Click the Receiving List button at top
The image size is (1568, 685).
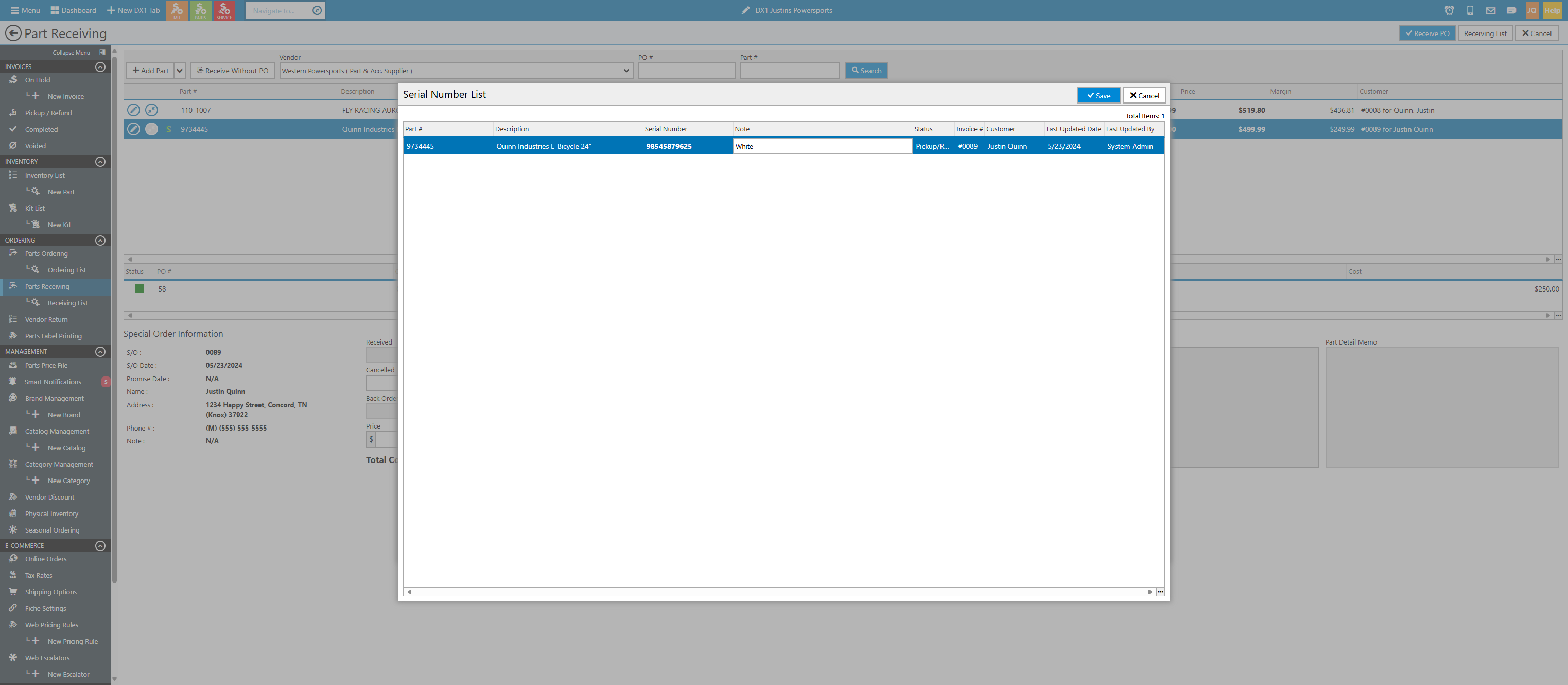pyautogui.click(x=1485, y=33)
